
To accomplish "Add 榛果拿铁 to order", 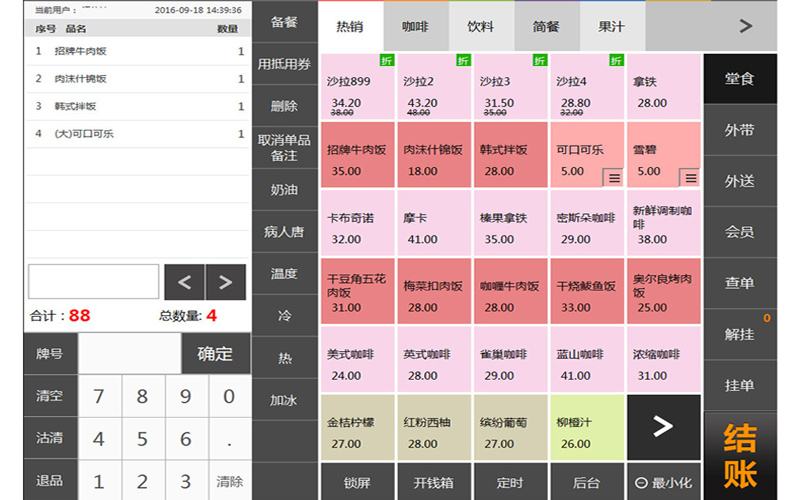I will (510, 223).
